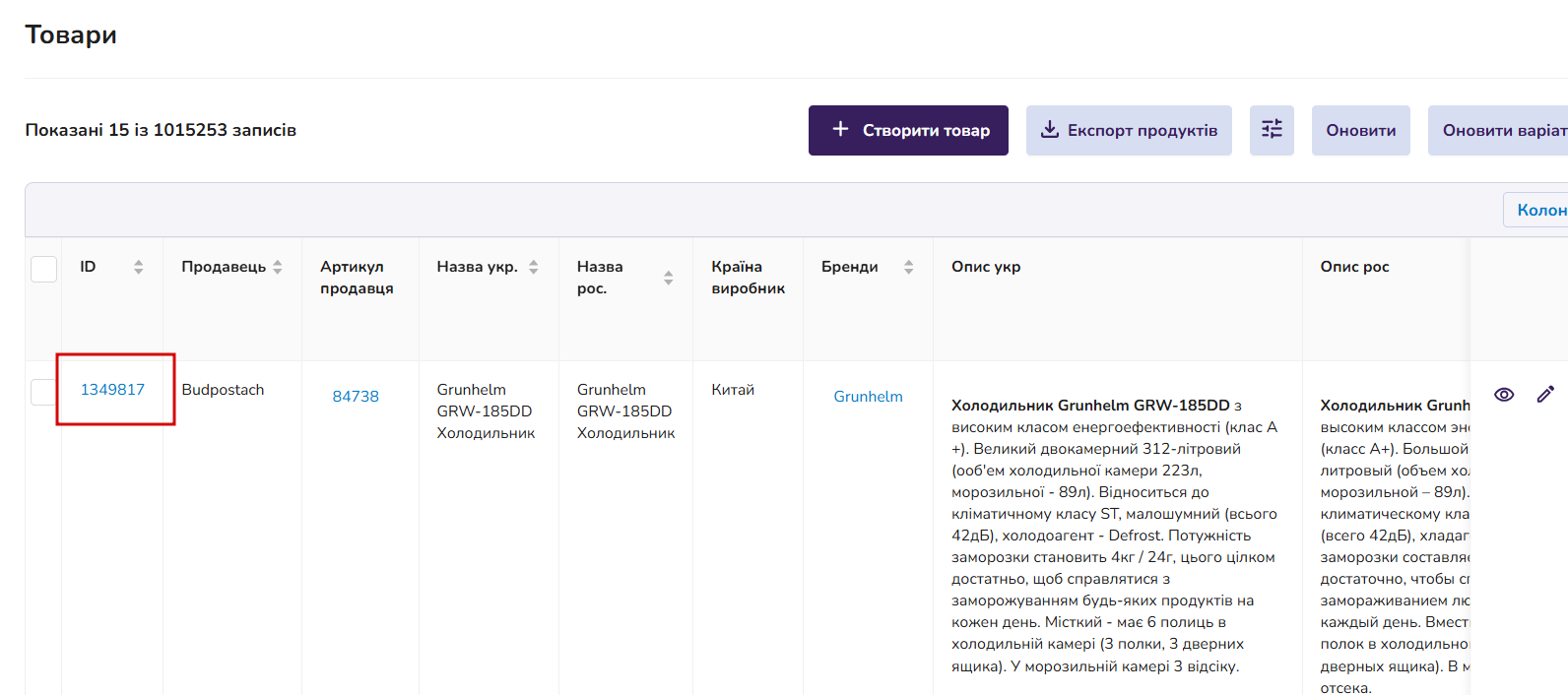Open product ID link 1349817

pos(112,390)
